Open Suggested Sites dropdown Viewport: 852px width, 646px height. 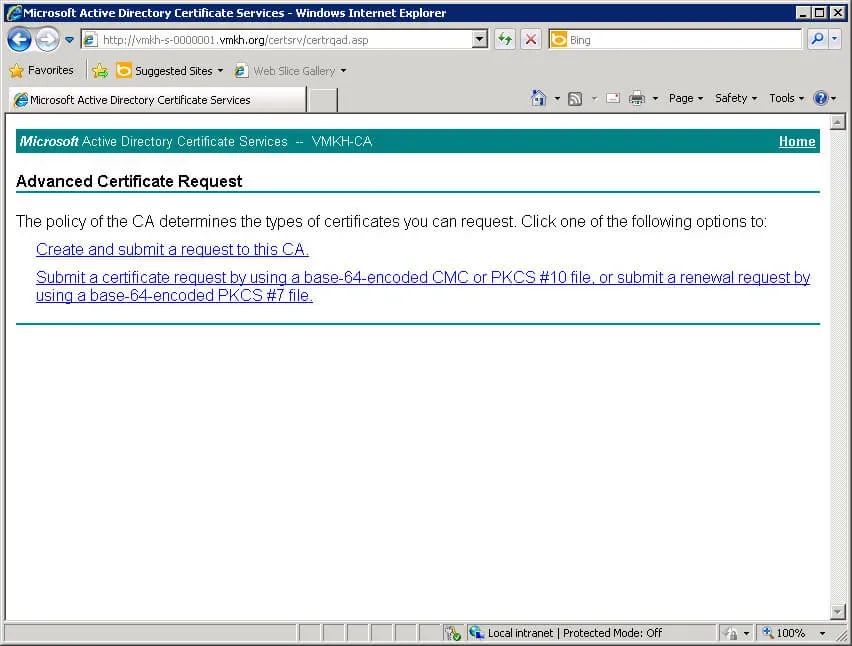click(170, 71)
